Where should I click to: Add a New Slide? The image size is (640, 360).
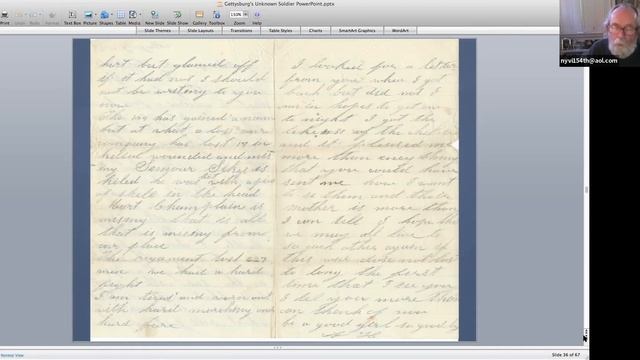(x=154, y=15)
